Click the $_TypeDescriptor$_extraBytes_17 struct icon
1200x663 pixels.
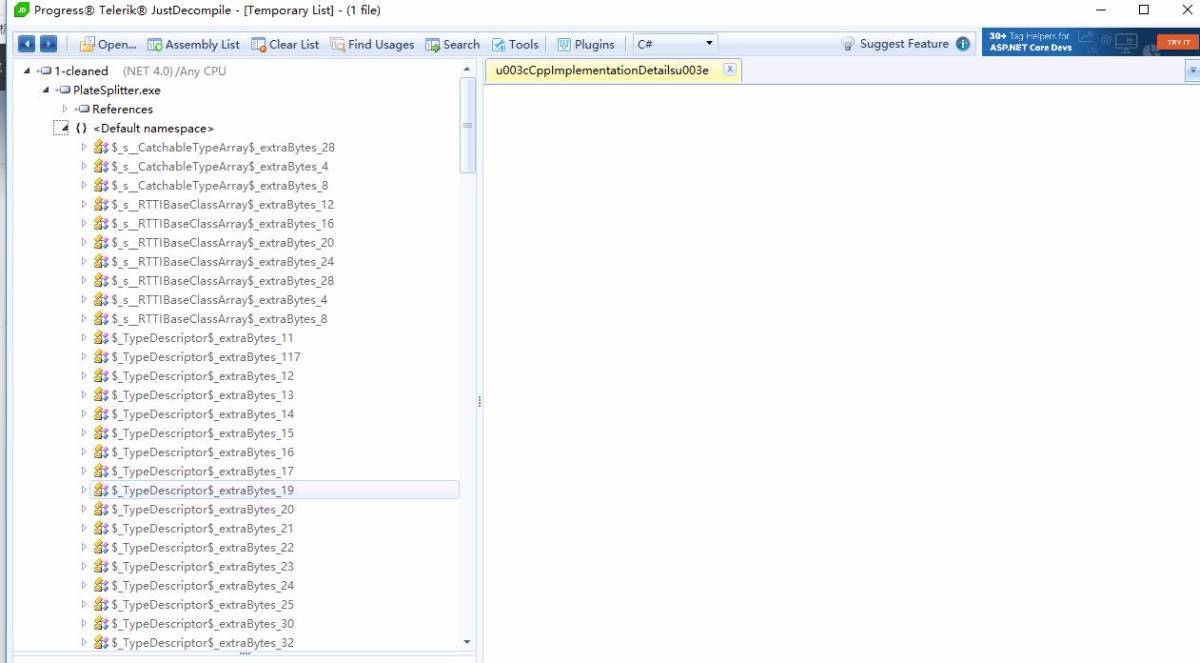(101, 472)
